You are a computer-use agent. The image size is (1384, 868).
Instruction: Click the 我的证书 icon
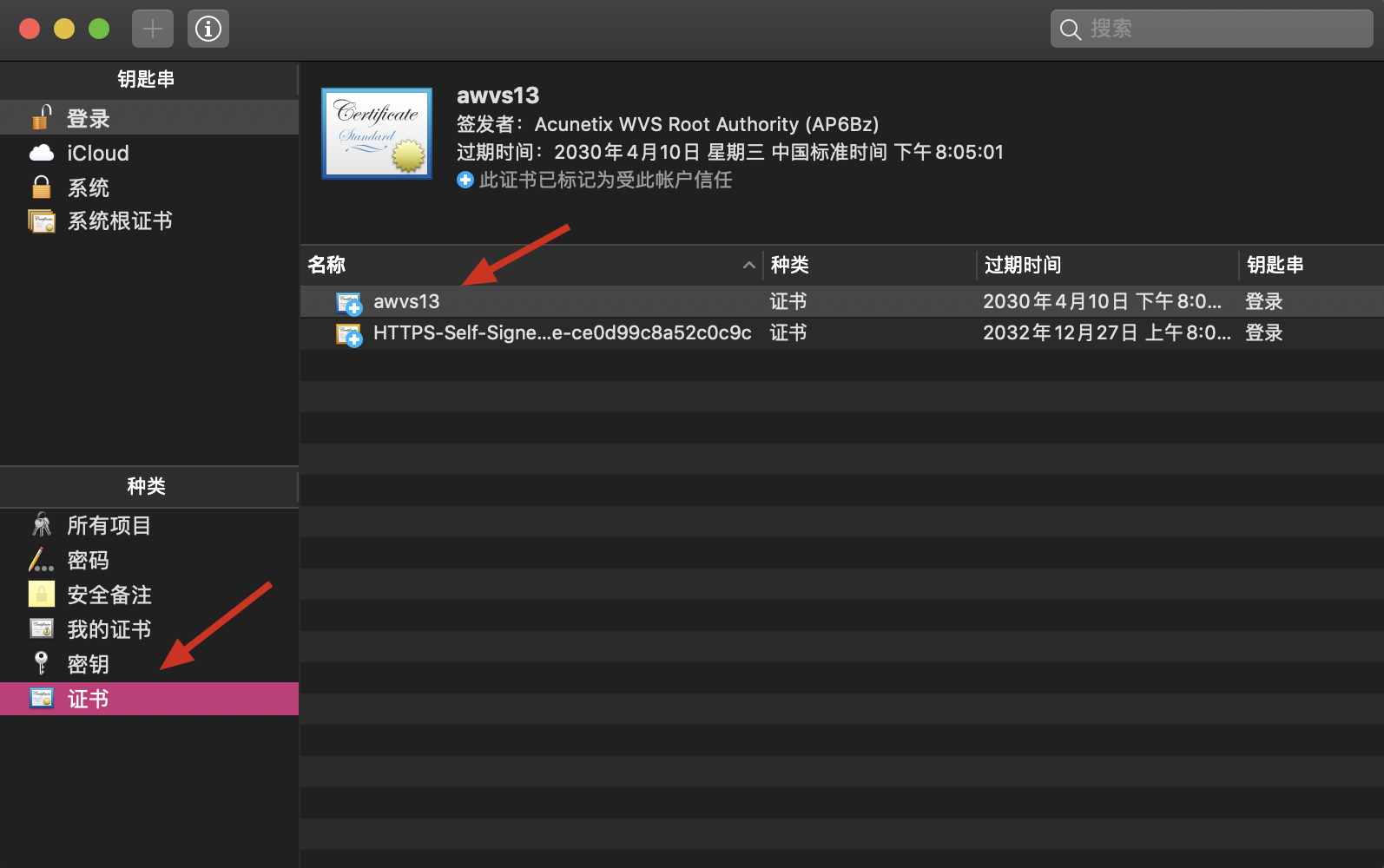(42, 628)
